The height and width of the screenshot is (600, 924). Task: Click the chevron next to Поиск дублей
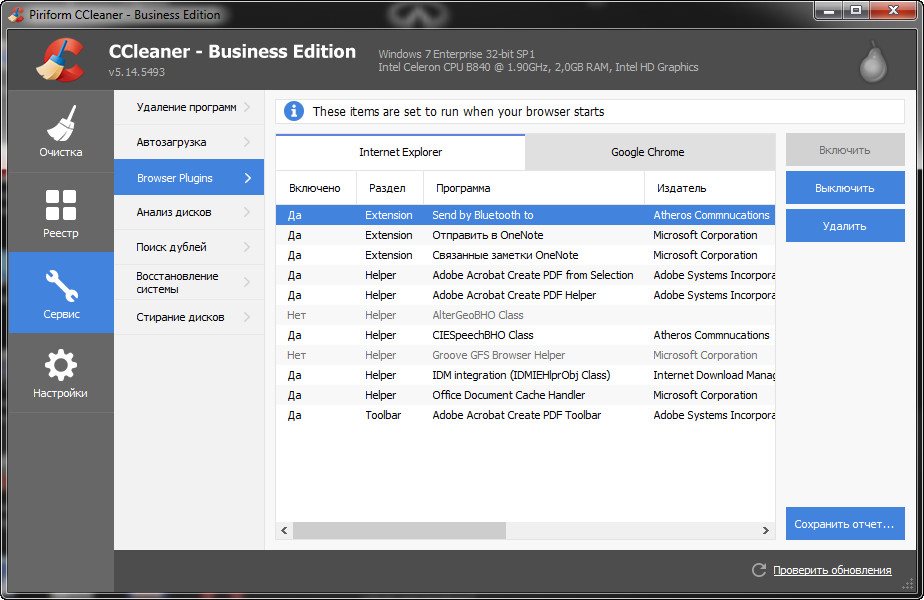(x=247, y=247)
